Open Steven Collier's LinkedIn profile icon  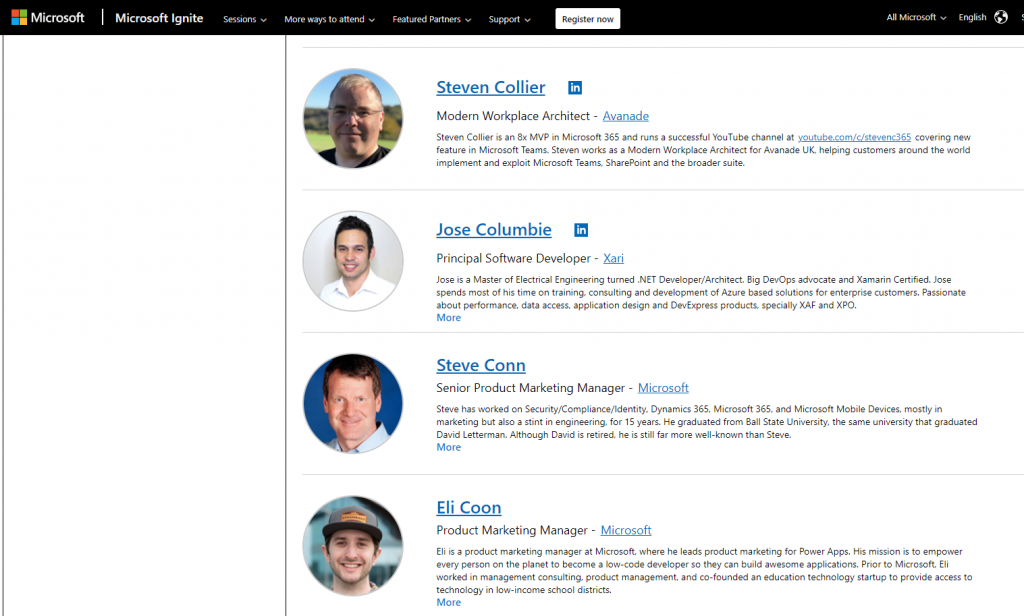(575, 88)
